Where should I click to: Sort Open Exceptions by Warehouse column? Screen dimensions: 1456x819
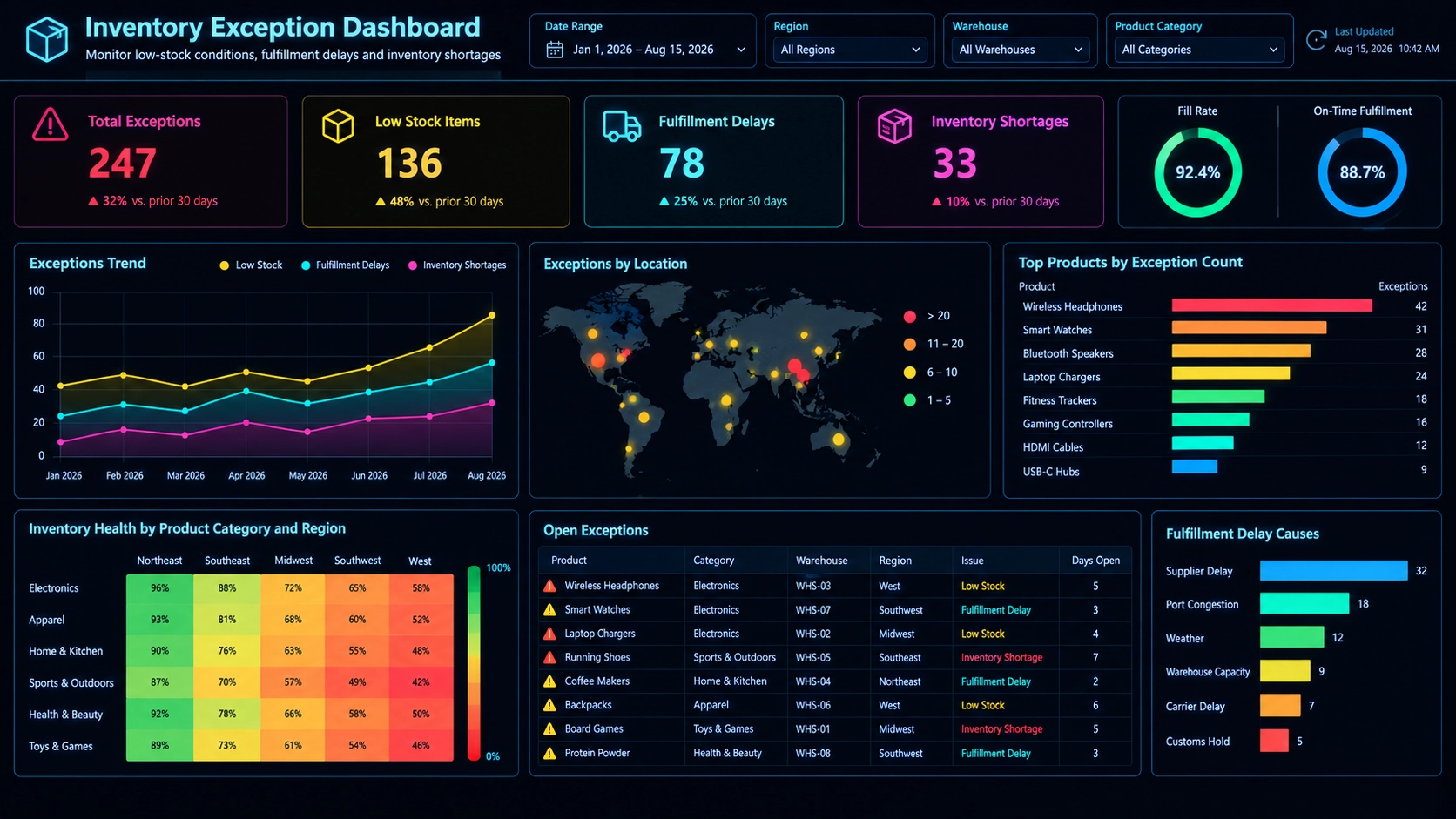tap(821, 561)
